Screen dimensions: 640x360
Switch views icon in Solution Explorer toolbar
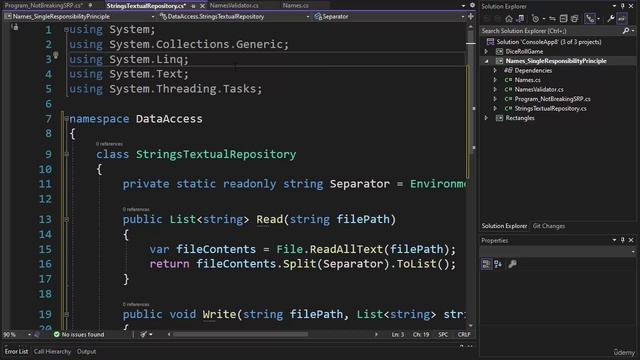coord(520,19)
